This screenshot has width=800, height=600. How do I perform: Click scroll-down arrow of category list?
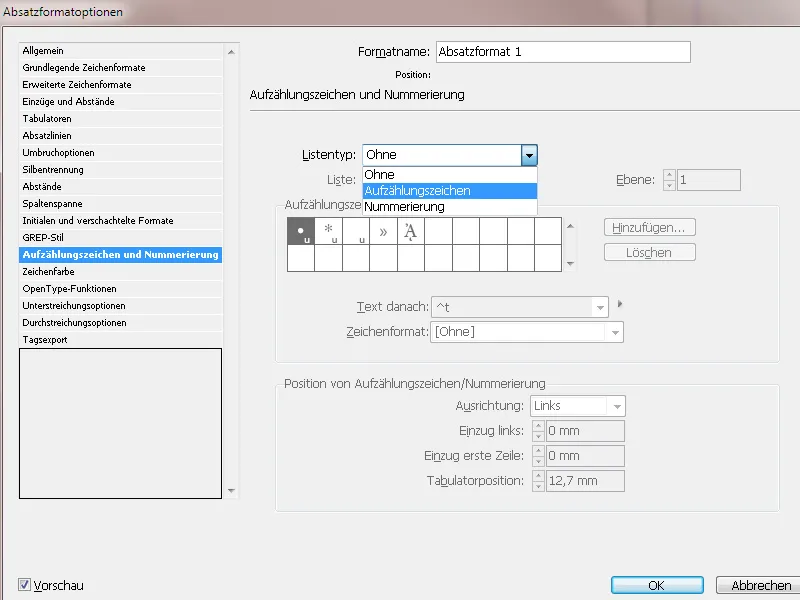click(x=231, y=491)
